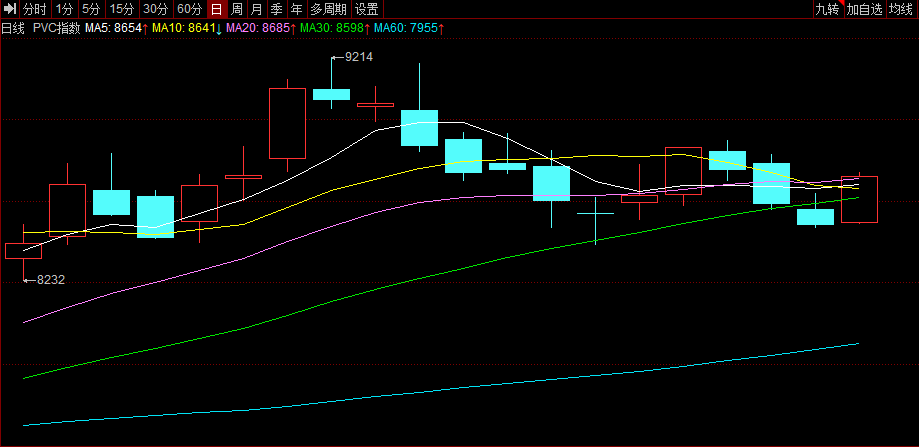
Task: Select the 15分 period tab
Action: pos(122,9)
